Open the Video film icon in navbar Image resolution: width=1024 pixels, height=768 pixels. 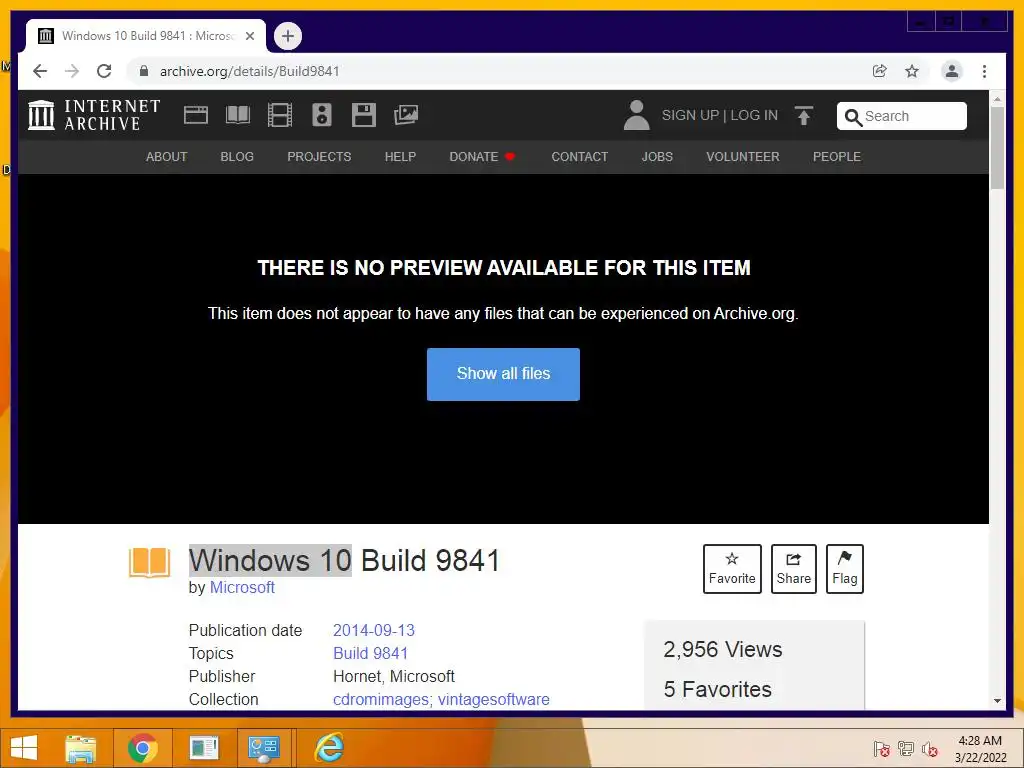[280, 115]
